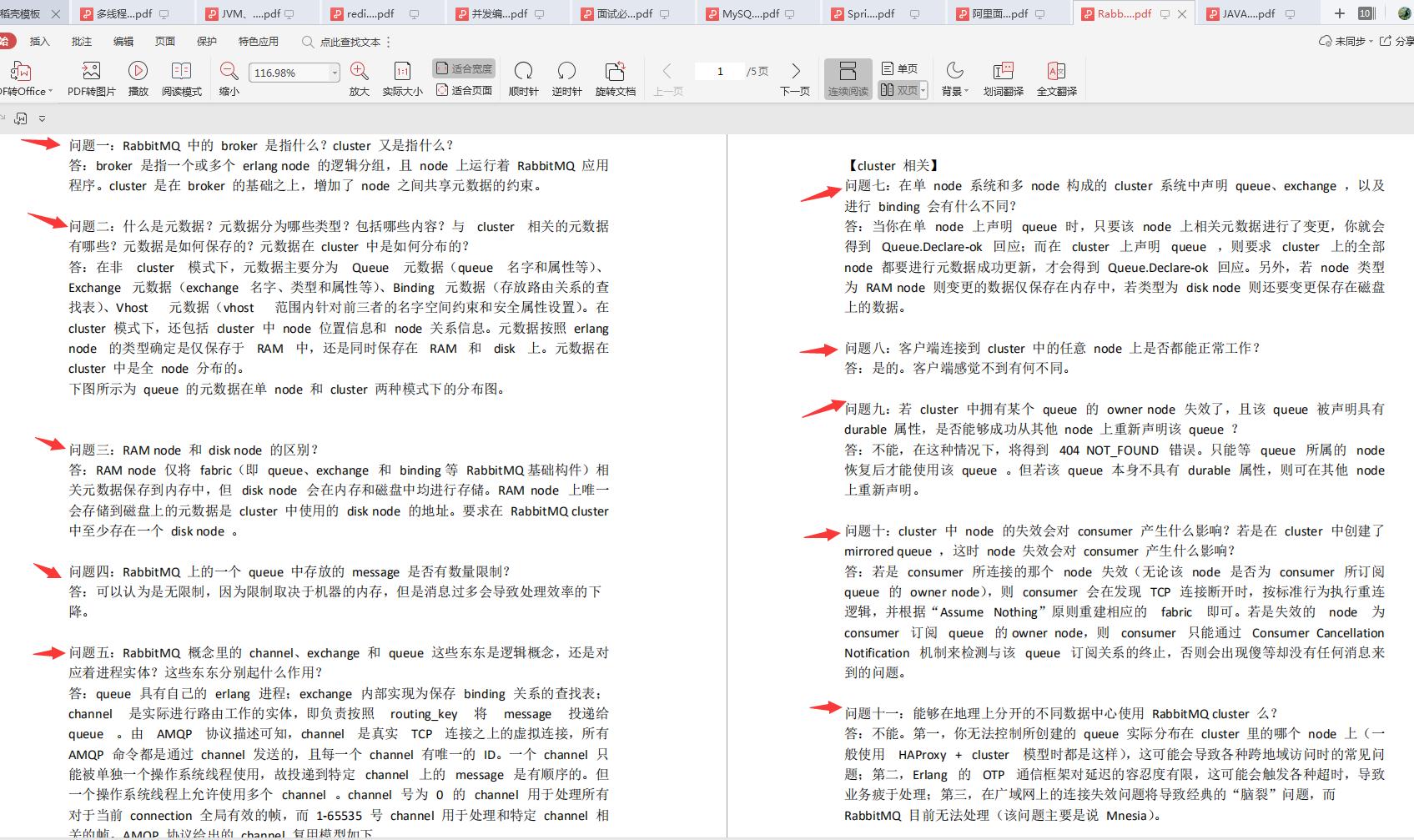Click the 未同步 cloud sync icon
The height and width of the screenshot is (840, 1414).
1326,41
